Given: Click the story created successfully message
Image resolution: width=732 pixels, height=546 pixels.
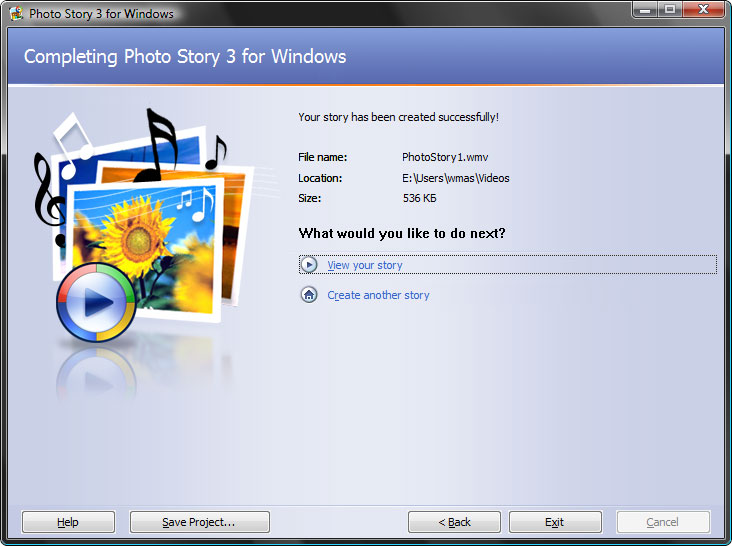Looking at the screenshot, I should pyautogui.click(x=398, y=117).
